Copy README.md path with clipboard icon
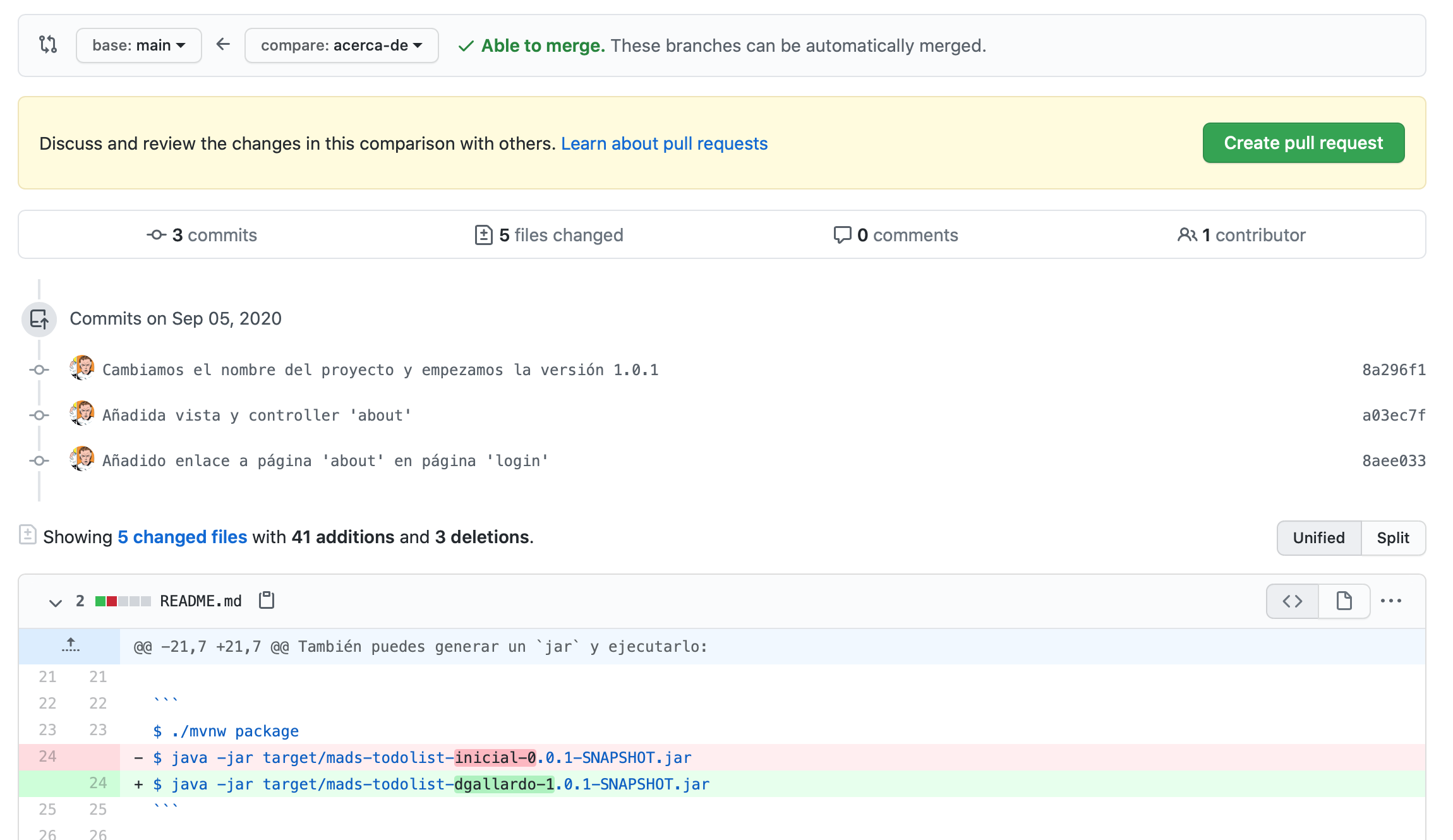The width and height of the screenshot is (1453, 840). coord(267,600)
